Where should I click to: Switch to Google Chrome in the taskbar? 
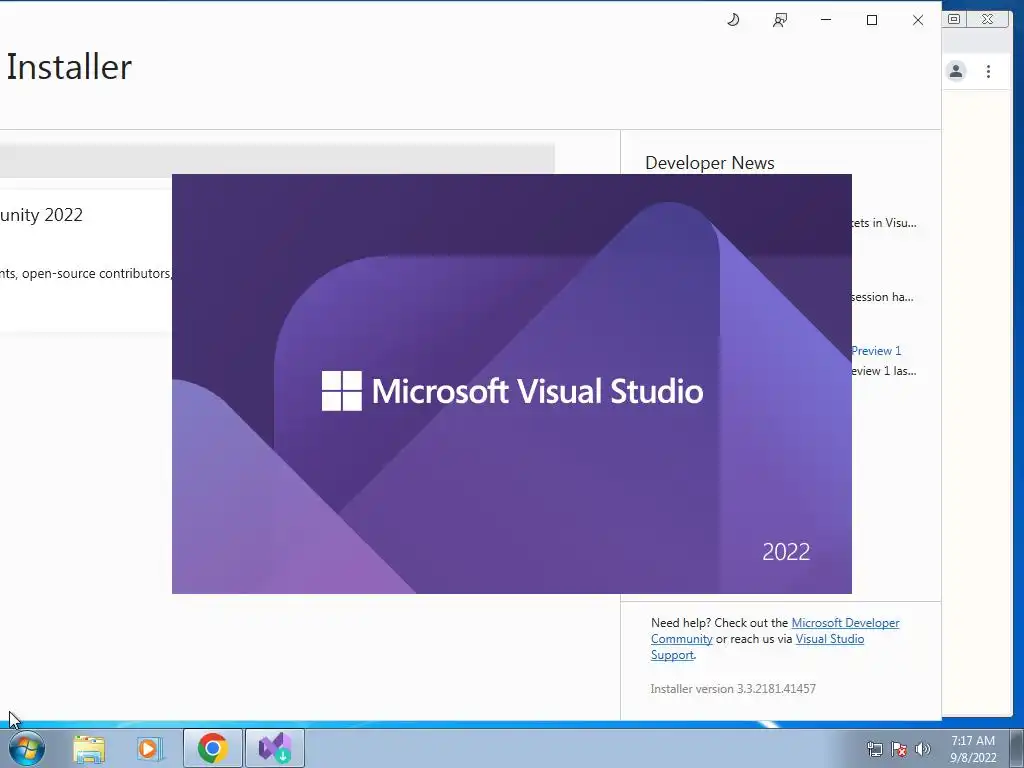click(212, 748)
